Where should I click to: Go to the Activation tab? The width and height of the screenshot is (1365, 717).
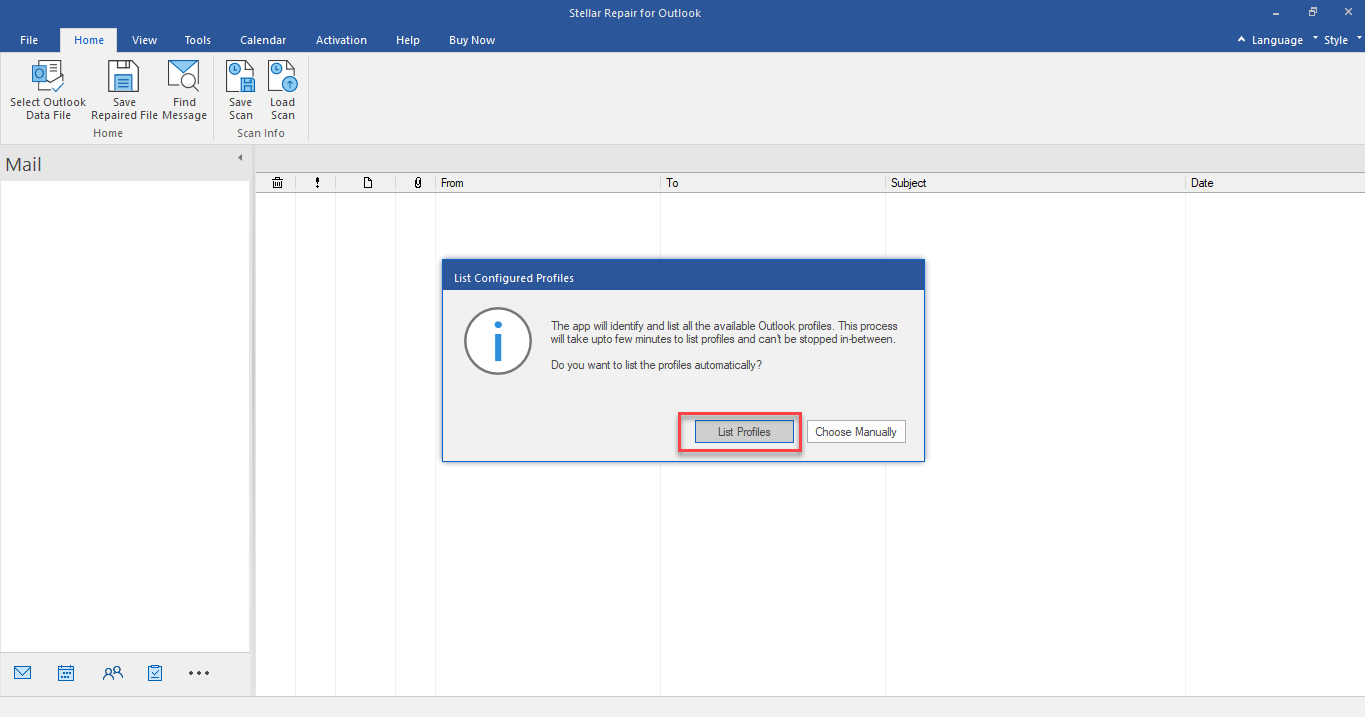341,40
